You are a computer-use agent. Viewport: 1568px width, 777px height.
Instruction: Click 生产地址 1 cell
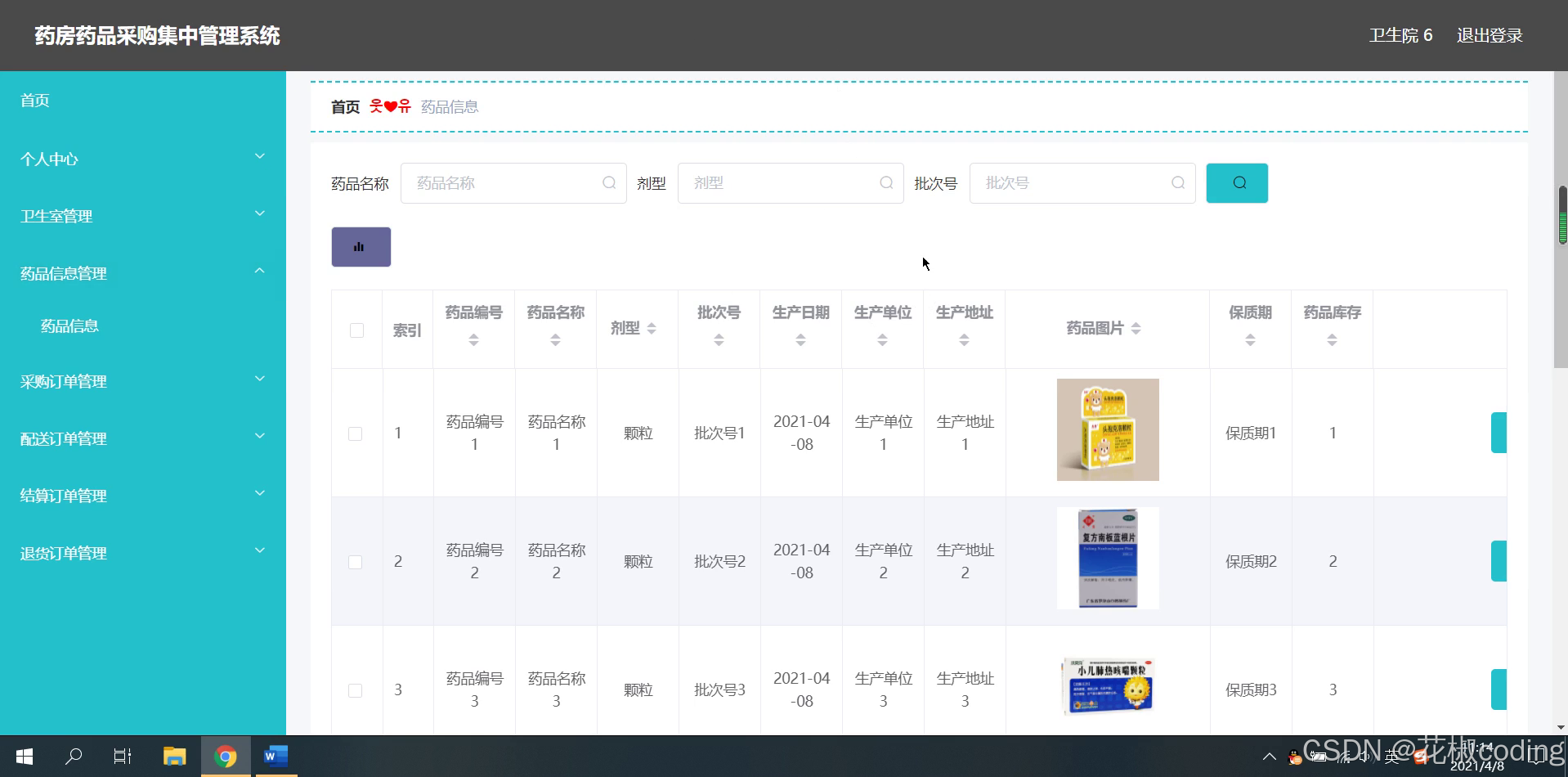tap(965, 433)
